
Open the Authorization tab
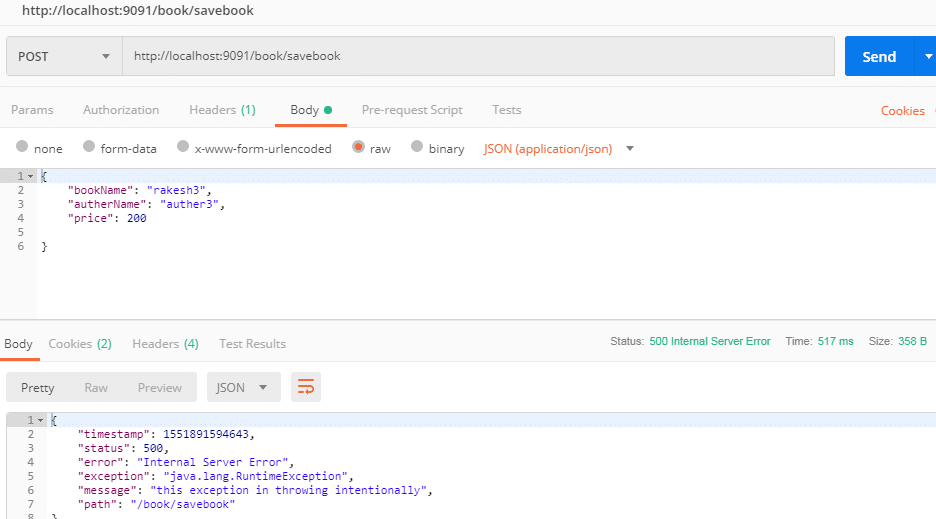click(121, 110)
